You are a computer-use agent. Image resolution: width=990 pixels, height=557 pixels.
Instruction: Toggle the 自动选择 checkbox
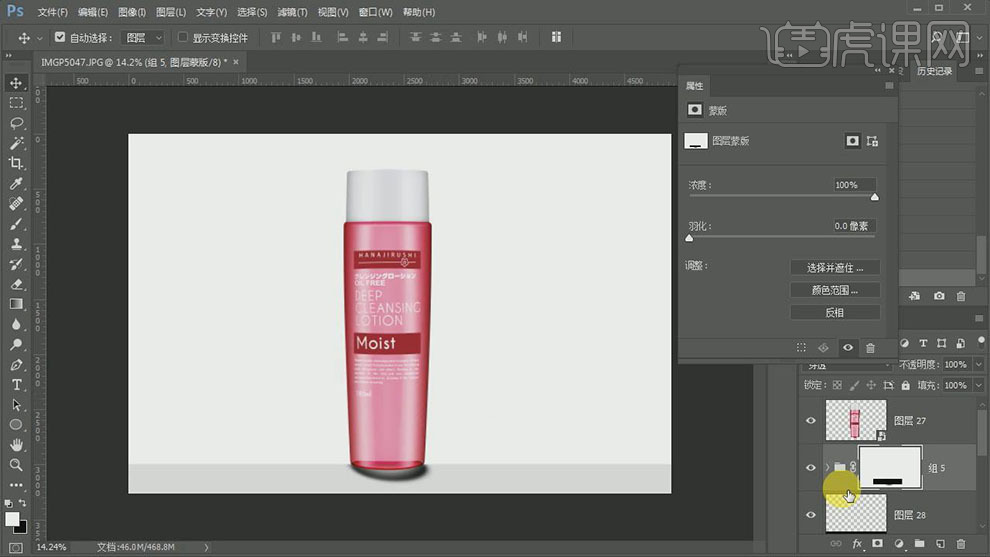pyautogui.click(x=60, y=37)
